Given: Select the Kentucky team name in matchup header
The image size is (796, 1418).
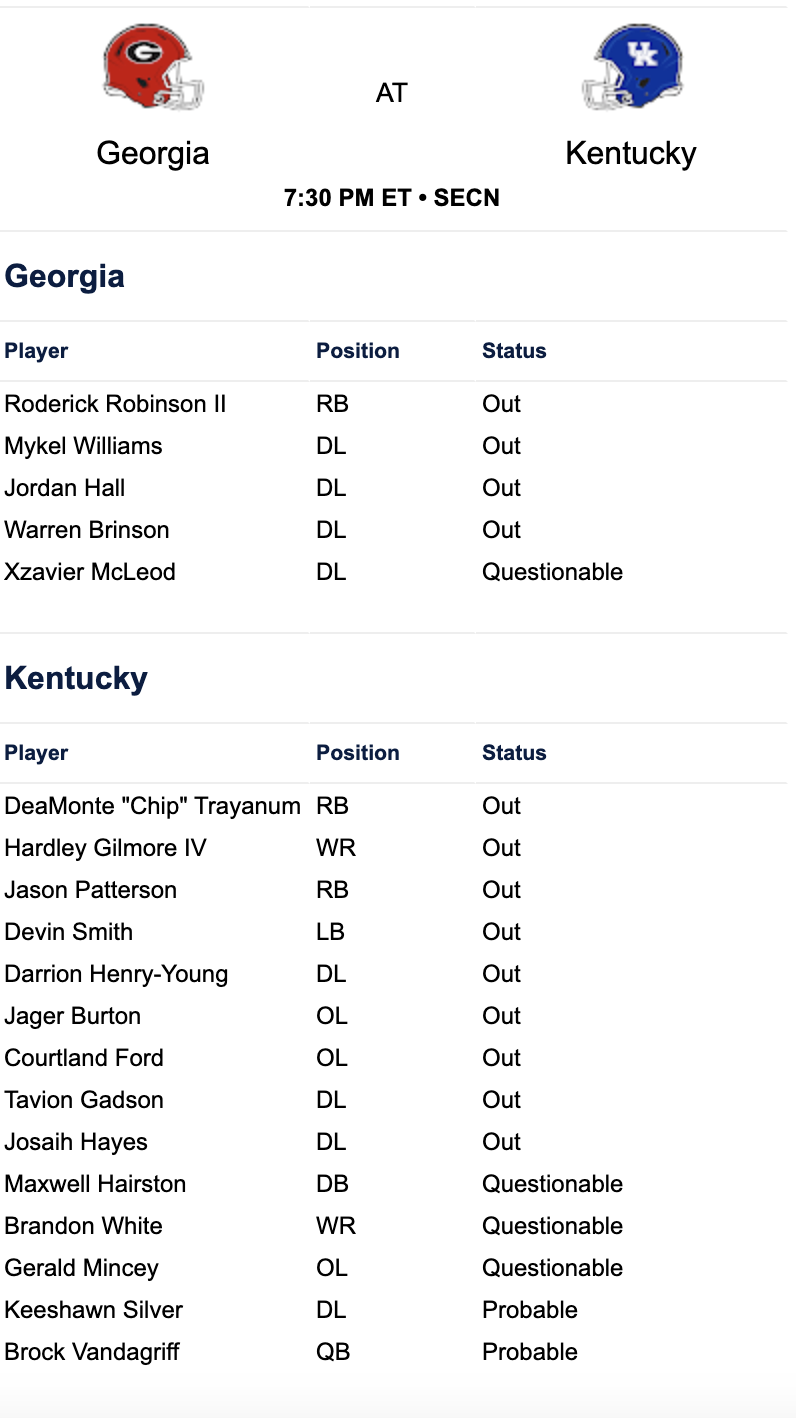Looking at the screenshot, I should [631, 153].
